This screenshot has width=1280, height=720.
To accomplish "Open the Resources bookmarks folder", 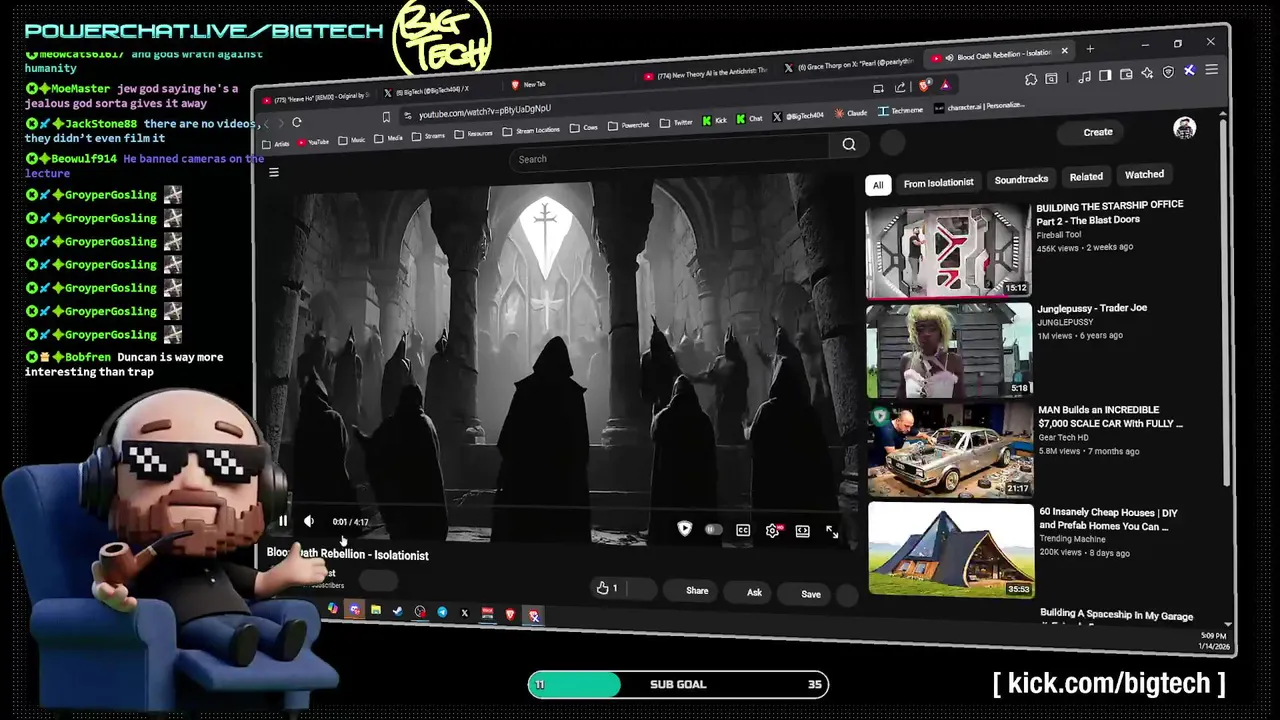I will 474,133.
